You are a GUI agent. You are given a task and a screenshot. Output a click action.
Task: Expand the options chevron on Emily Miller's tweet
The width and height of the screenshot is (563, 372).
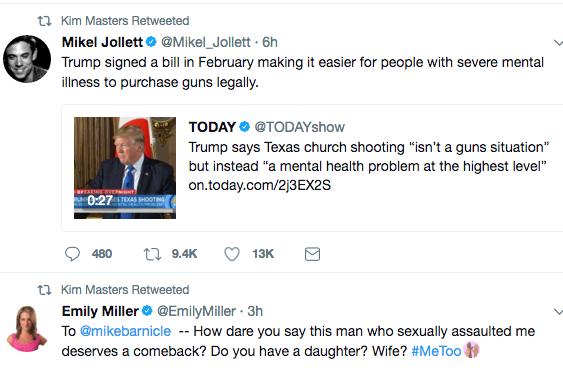tap(558, 311)
